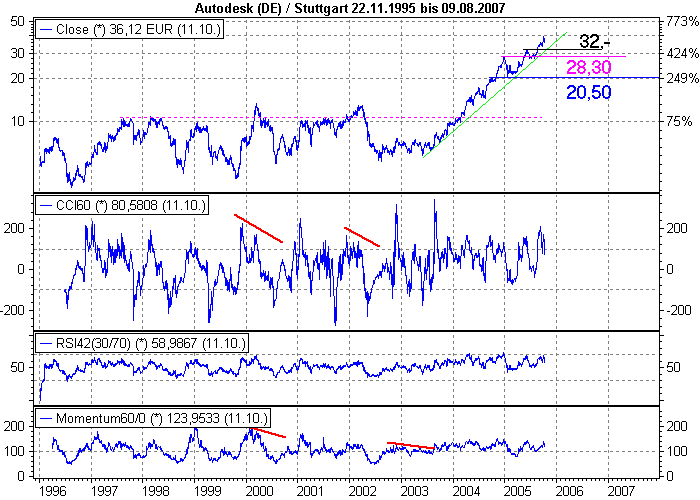The image size is (700, 500).
Task: Click the '2004' year label
Action: click(x=466, y=492)
